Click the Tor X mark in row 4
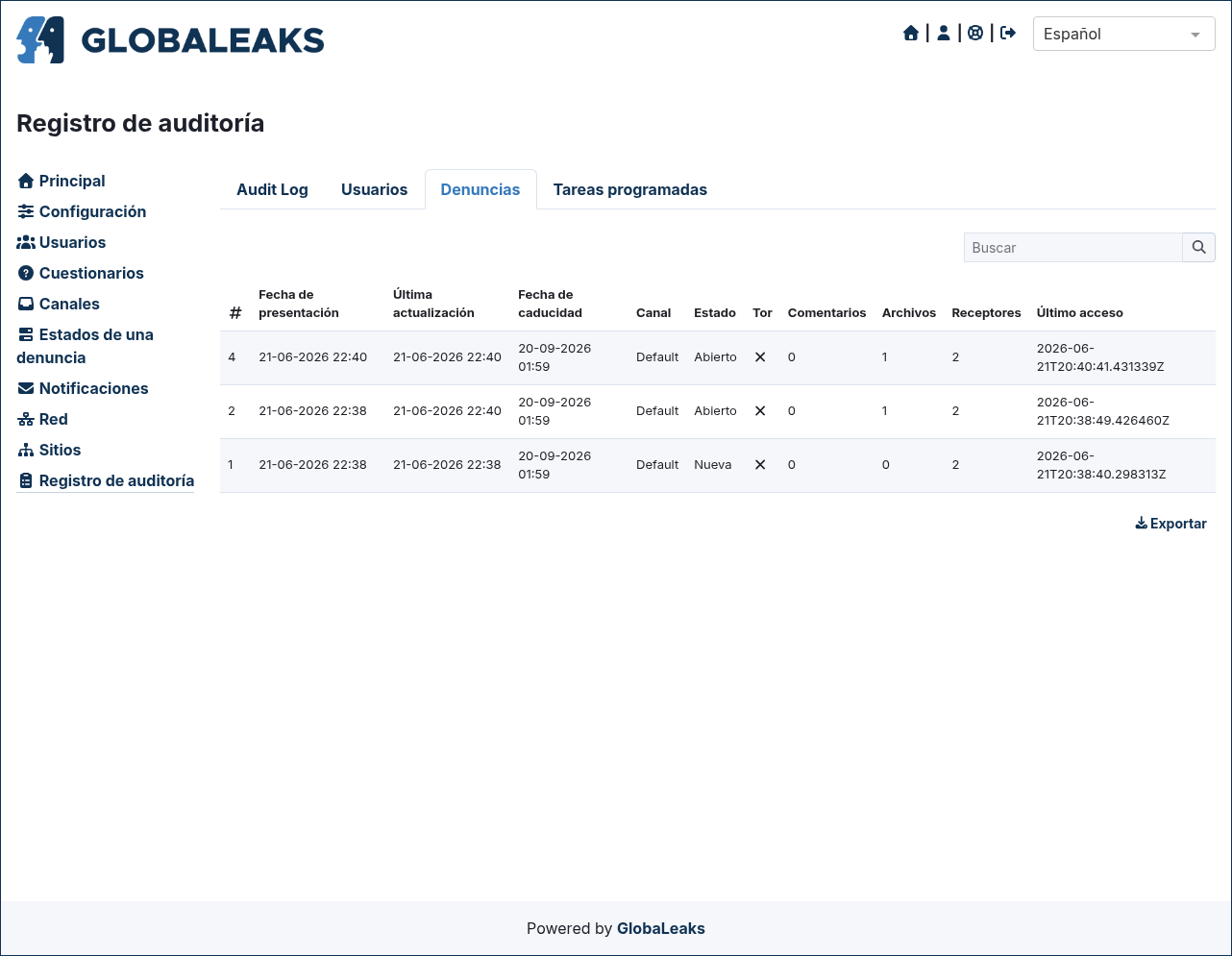This screenshot has width=1232, height=956. tap(760, 357)
